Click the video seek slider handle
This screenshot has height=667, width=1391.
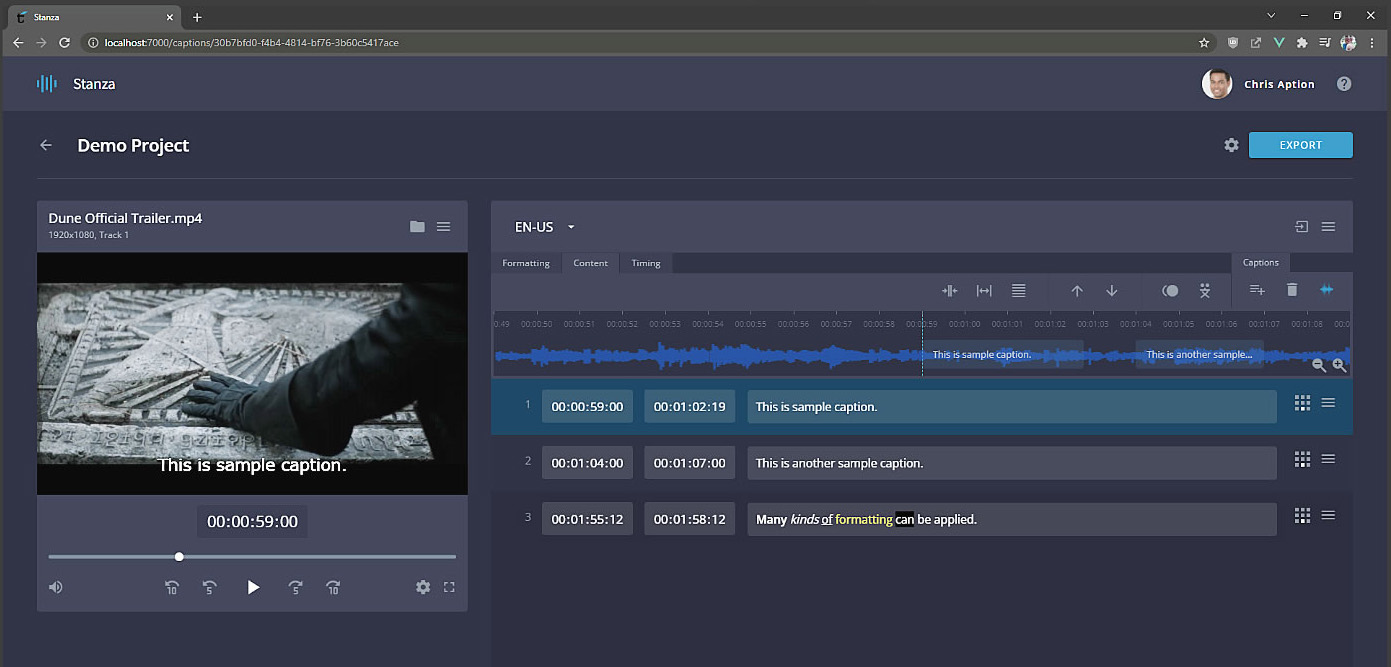coord(179,556)
